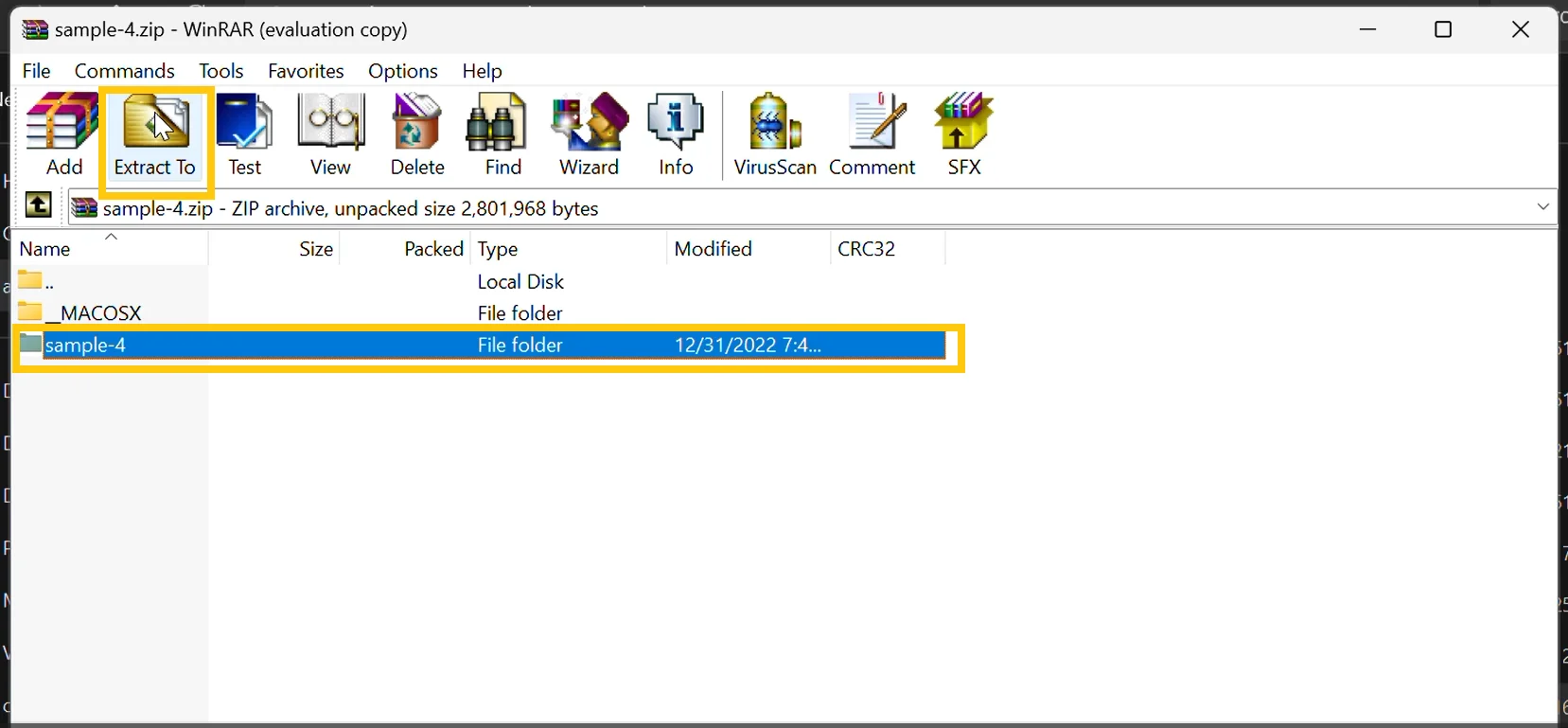Click the __MACOSX 'File folder' type cell
Viewport: 1568px width, 728px height.
click(520, 312)
